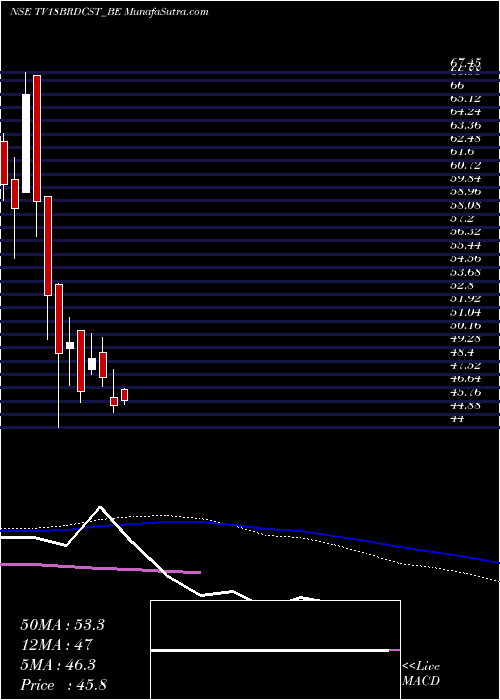This screenshot has height=700, width=500.
Task: Click the white line inside MACD box
Action: tap(270, 650)
